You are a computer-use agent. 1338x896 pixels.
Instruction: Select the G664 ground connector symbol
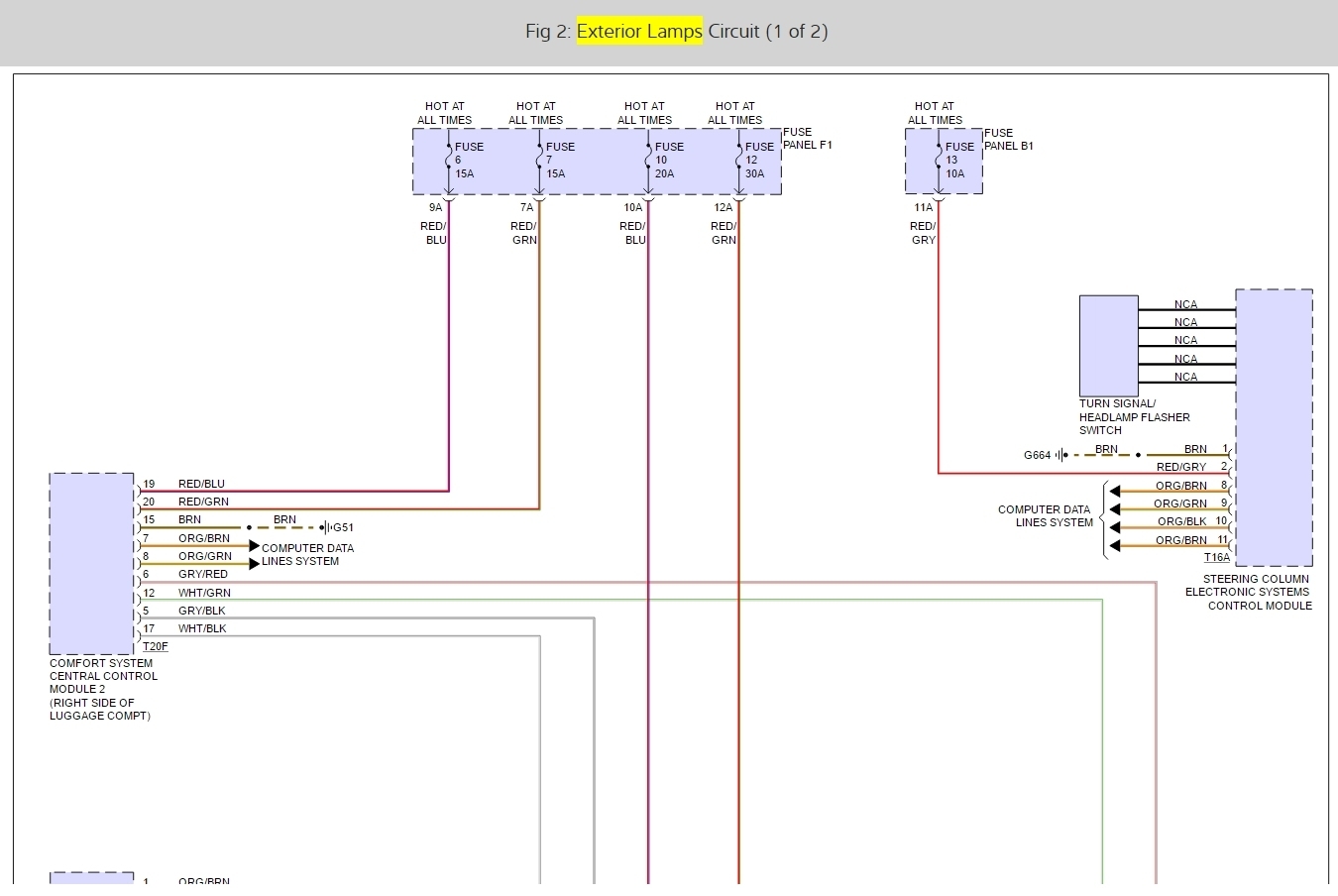pos(1060,455)
